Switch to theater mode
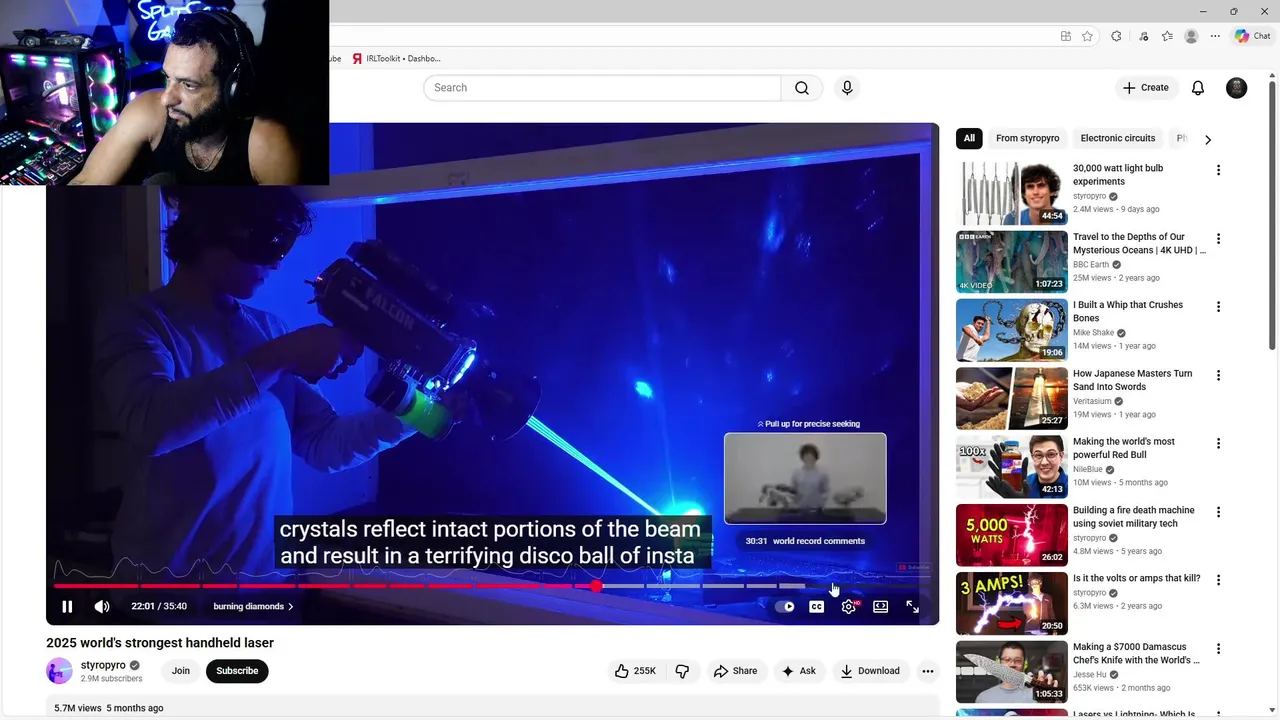The height and width of the screenshot is (720, 1280). [x=881, y=606]
